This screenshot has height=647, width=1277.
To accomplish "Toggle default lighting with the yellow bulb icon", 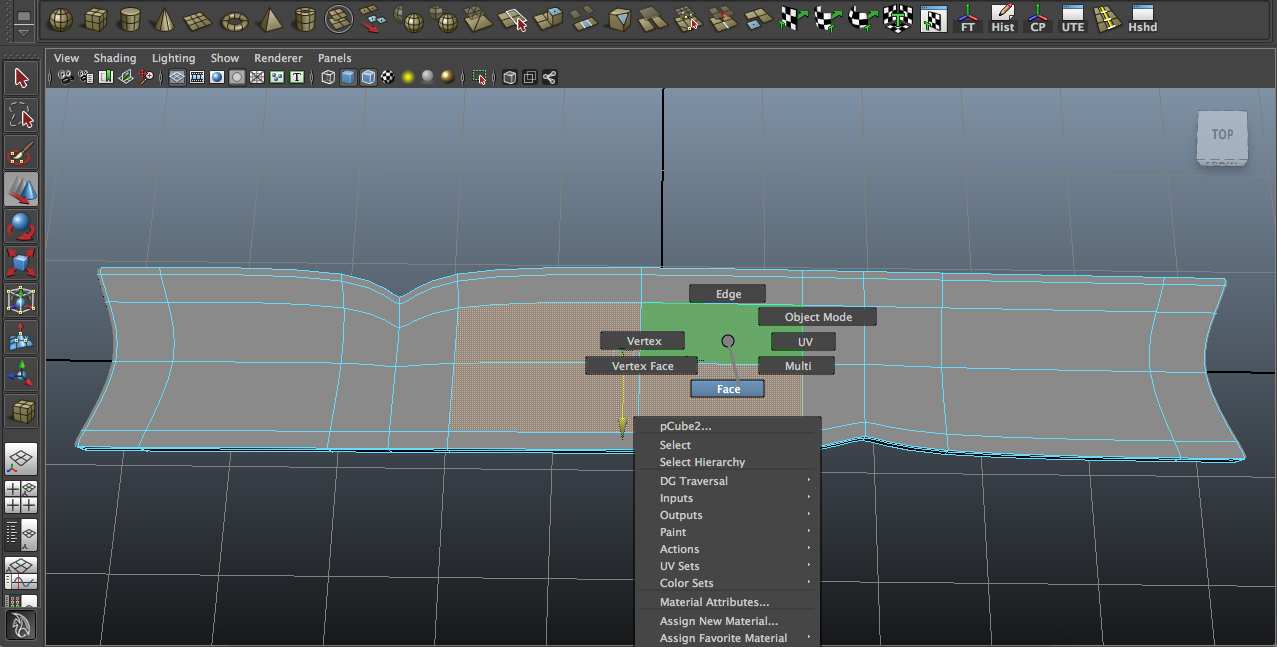I will (409, 77).
